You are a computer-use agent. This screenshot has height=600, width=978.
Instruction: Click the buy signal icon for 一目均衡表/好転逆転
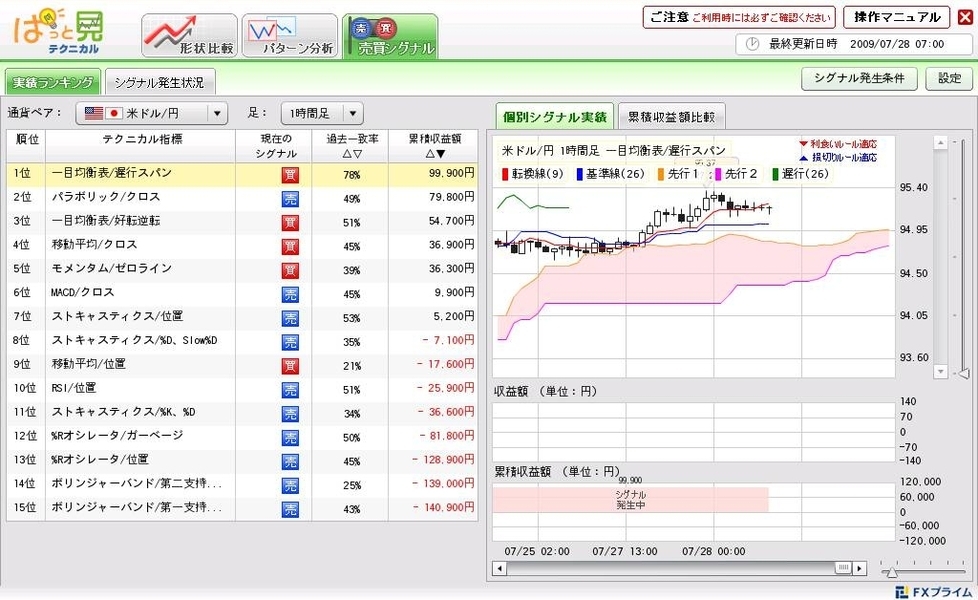(x=290, y=223)
